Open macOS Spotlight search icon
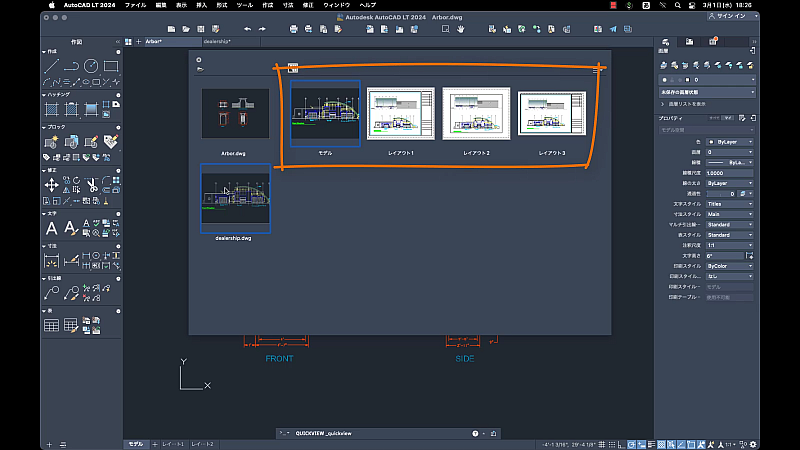800x450 pixels. [x=678, y=5]
